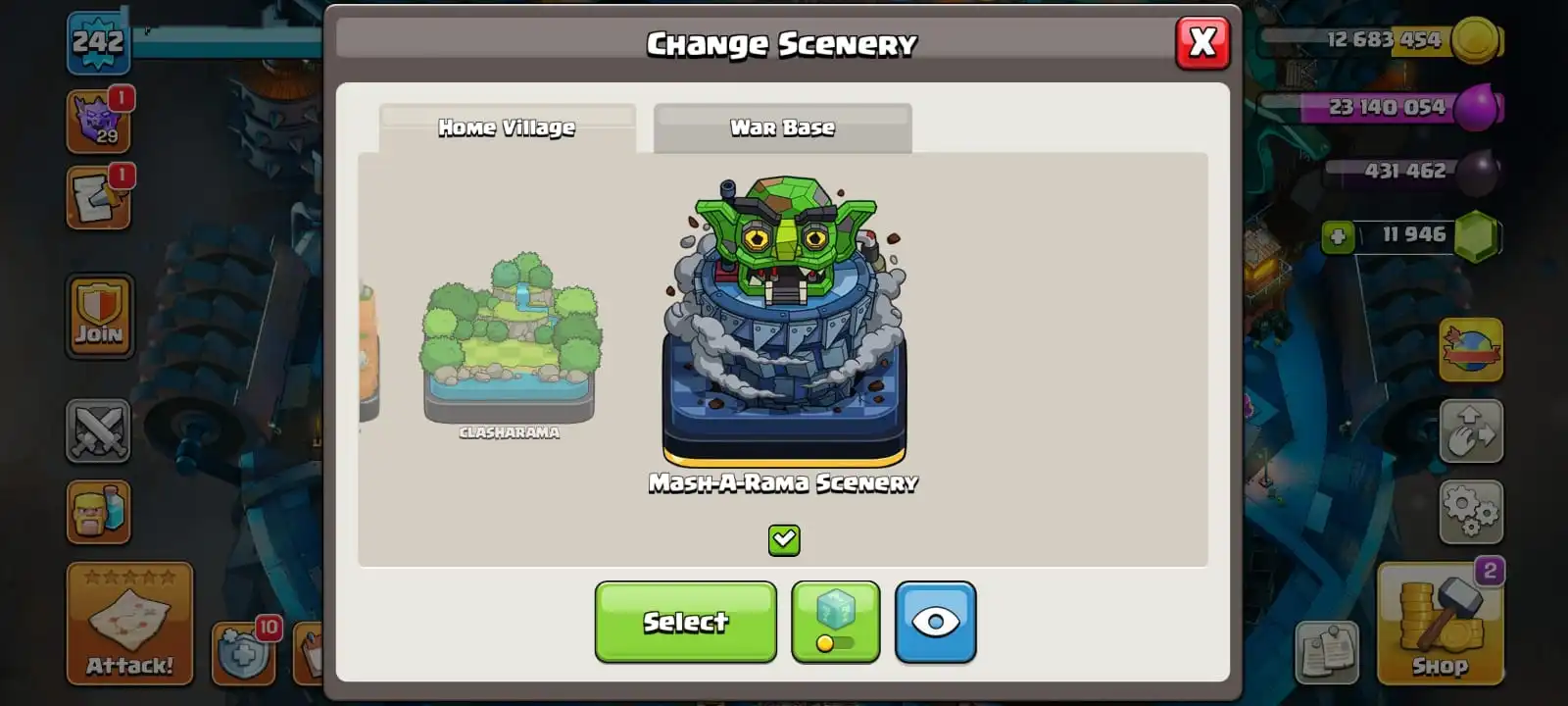
Task: Switch to the Home Village tab
Action: pos(507,127)
